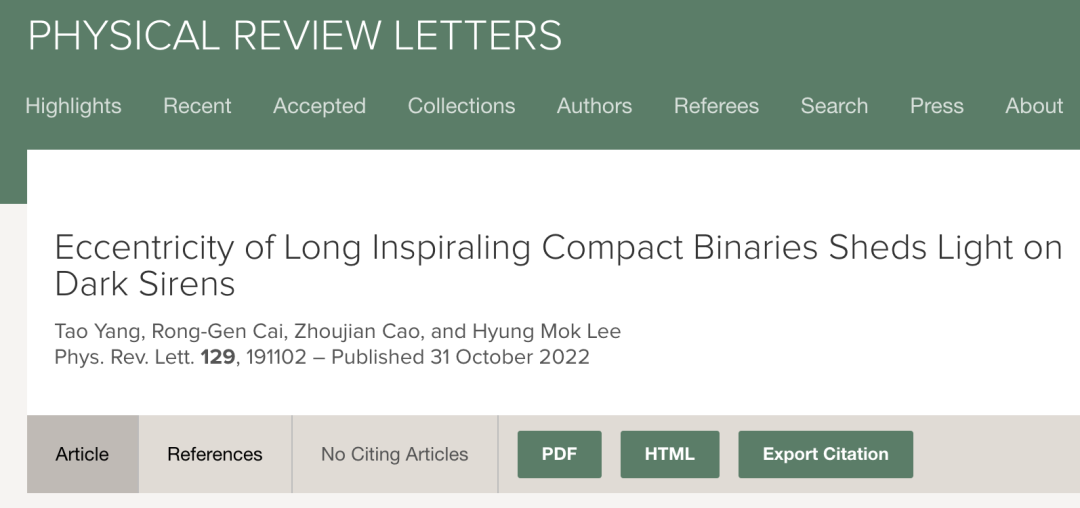This screenshot has width=1080, height=508.
Task: Select the No Citing Articles tab
Action: tap(394, 454)
